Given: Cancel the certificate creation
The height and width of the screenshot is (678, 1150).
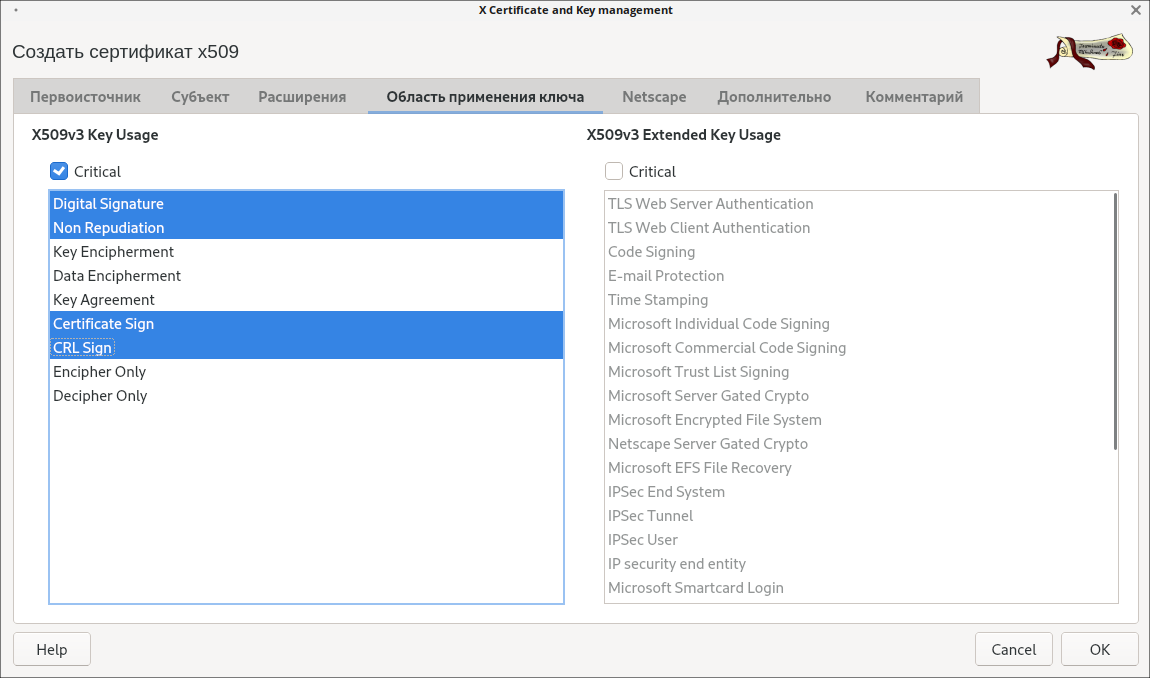Looking at the screenshot, I should (x=1013, y=649).
